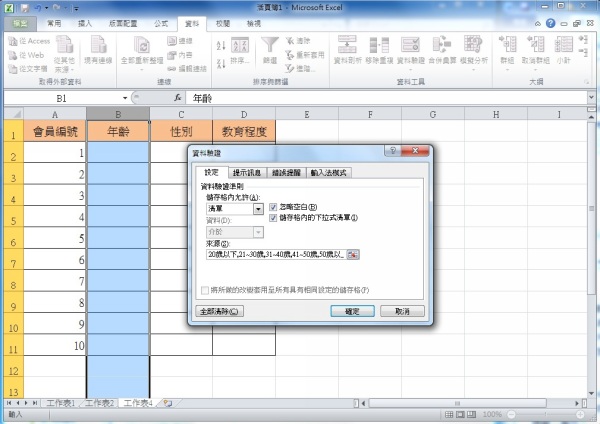
Task: Open From Other Sources menu
Action: 64,54
